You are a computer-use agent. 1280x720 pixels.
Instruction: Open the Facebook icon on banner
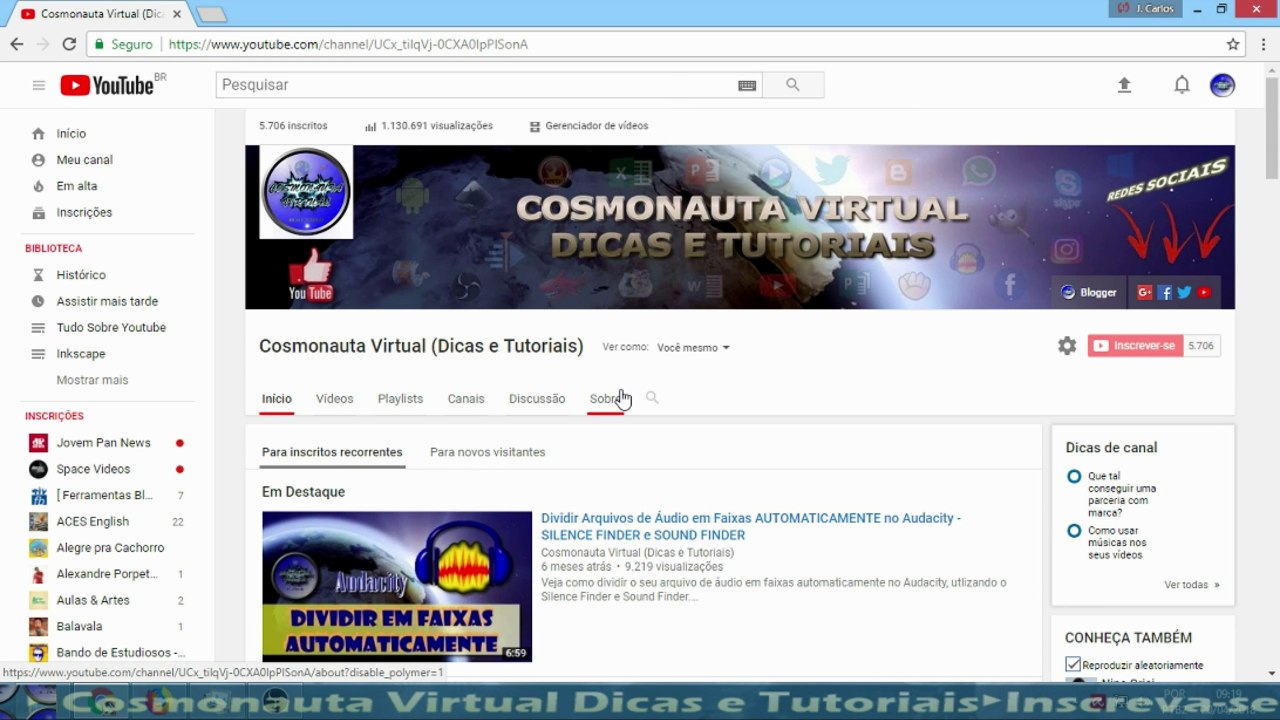[1165, 292]
